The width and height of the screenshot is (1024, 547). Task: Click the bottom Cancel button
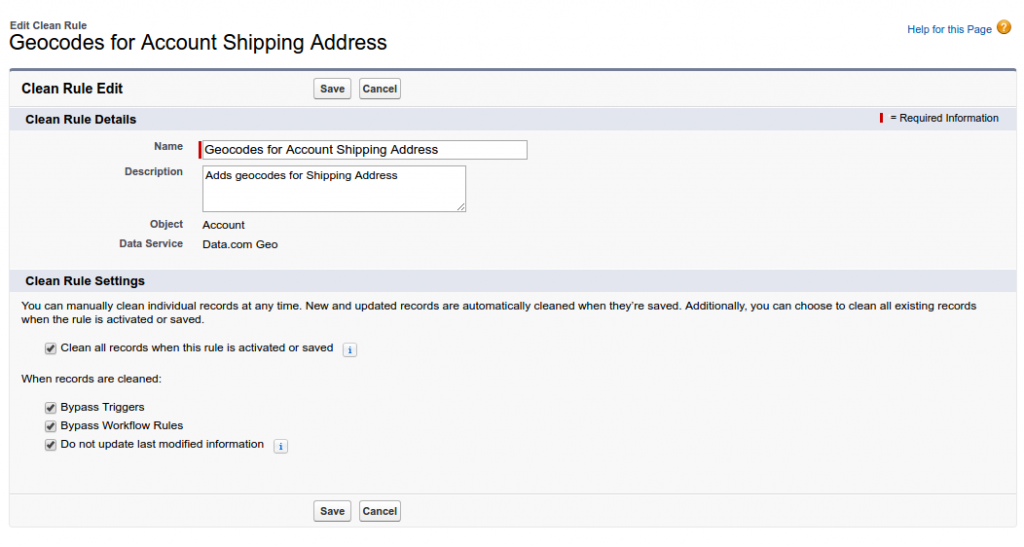(380, 511)
